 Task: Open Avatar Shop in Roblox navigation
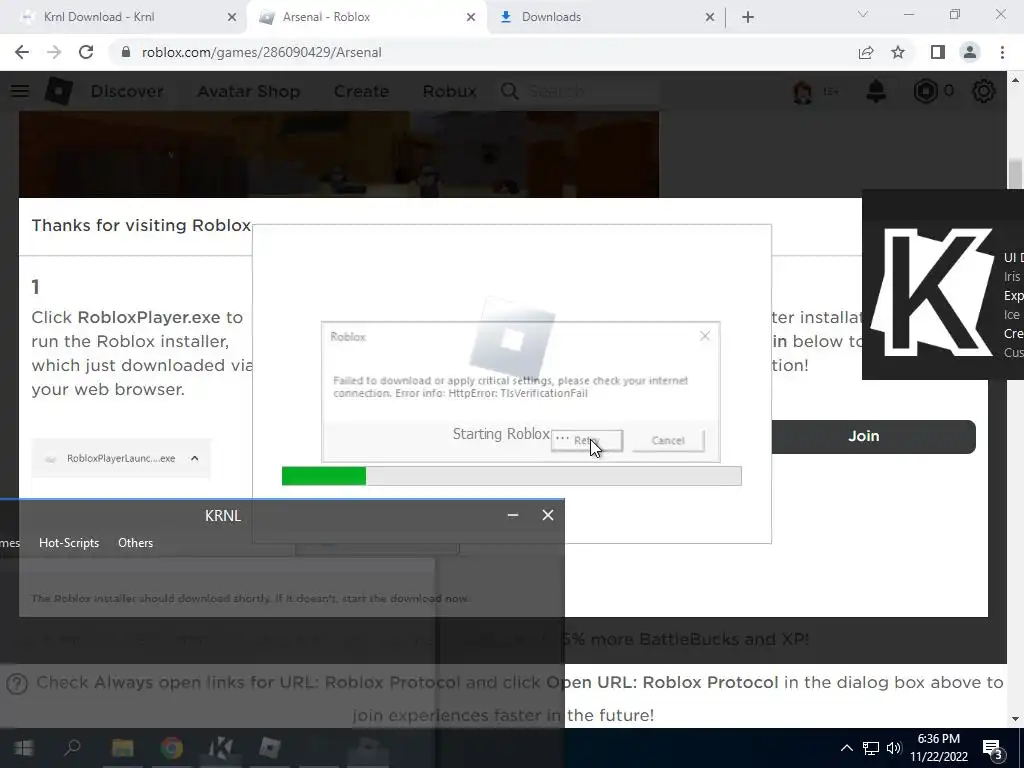point(249,91)
